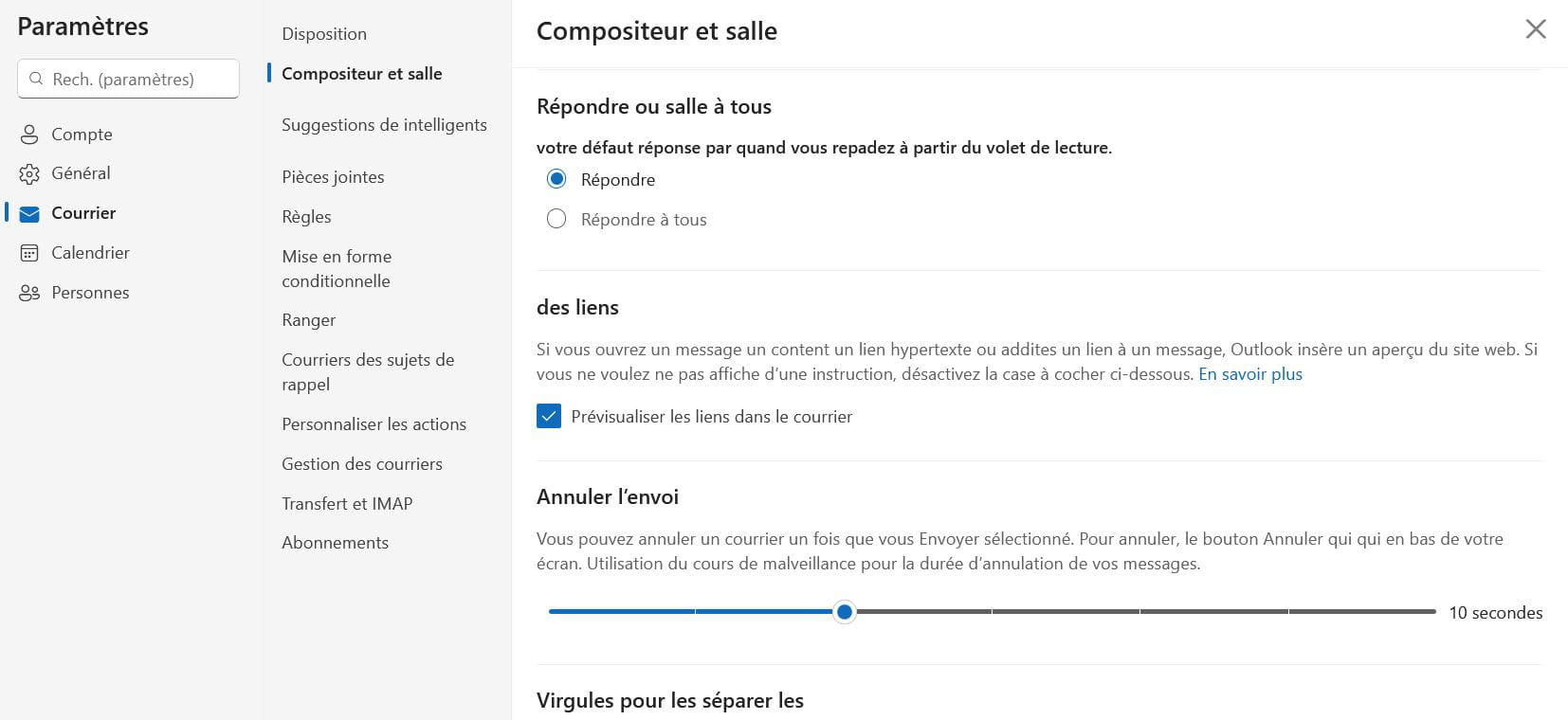
Task: Click the Personnes people icon
Action: (x=29, y=293)
